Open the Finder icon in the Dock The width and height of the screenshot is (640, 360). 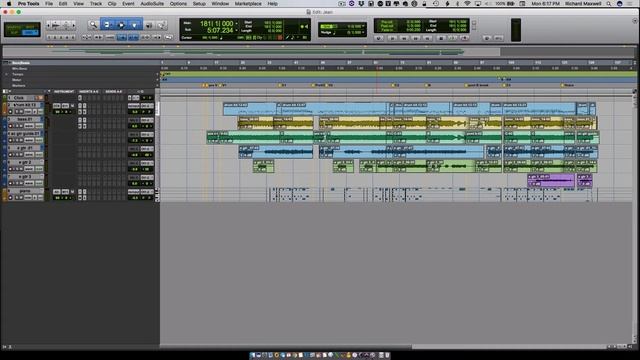(253, 356)
